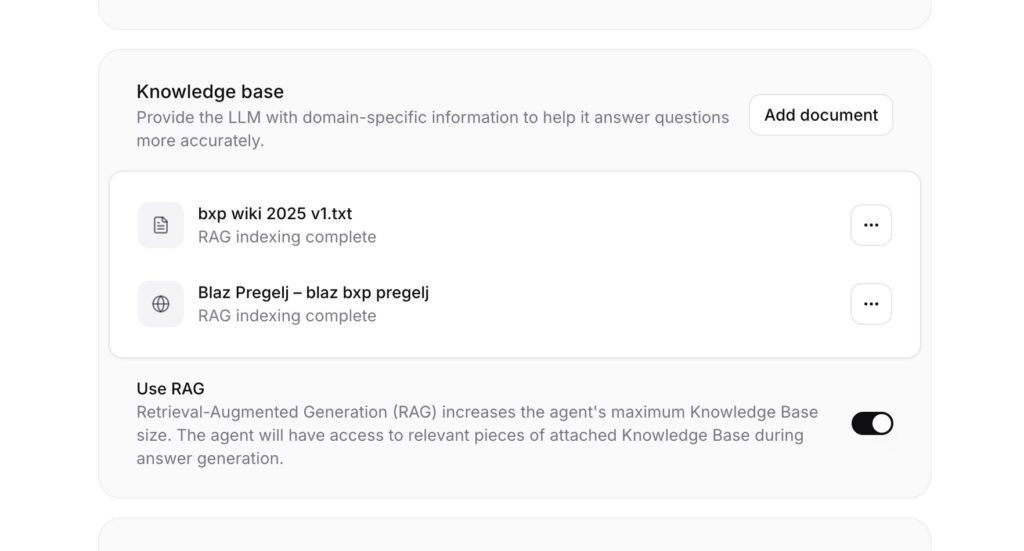Open more options for bxp wiki 2025 v1.txt
The image size is (1024, 551).
pyautogui.click(x=871, y=225)
